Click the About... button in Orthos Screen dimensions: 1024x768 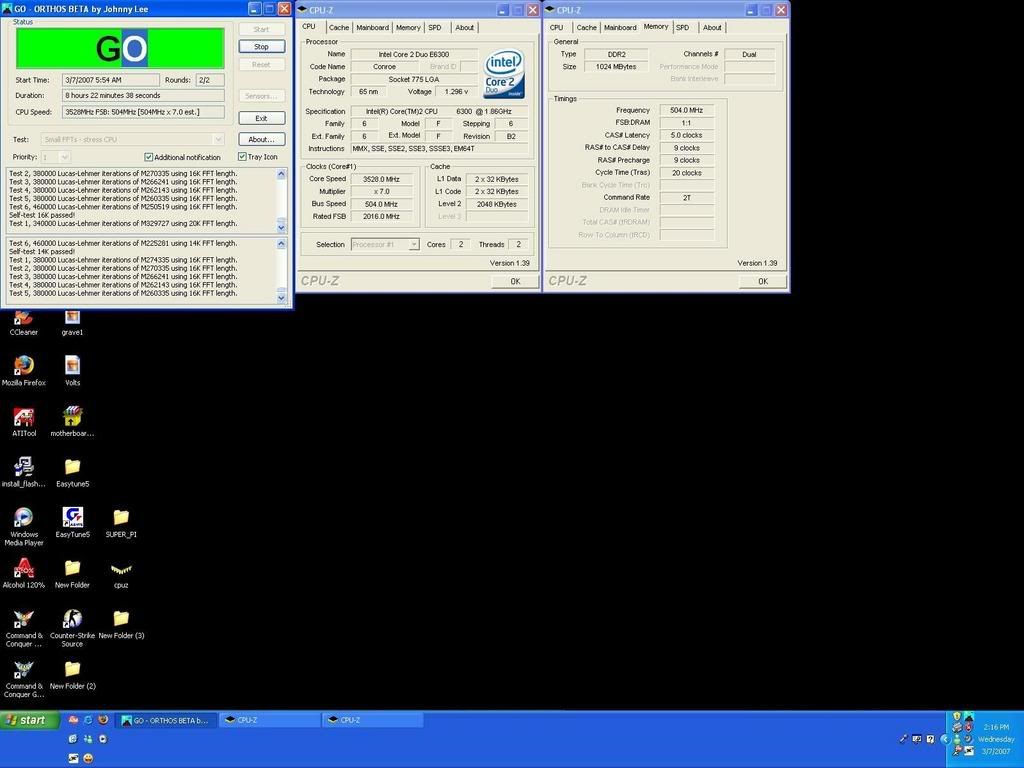(x=261, y=139)
